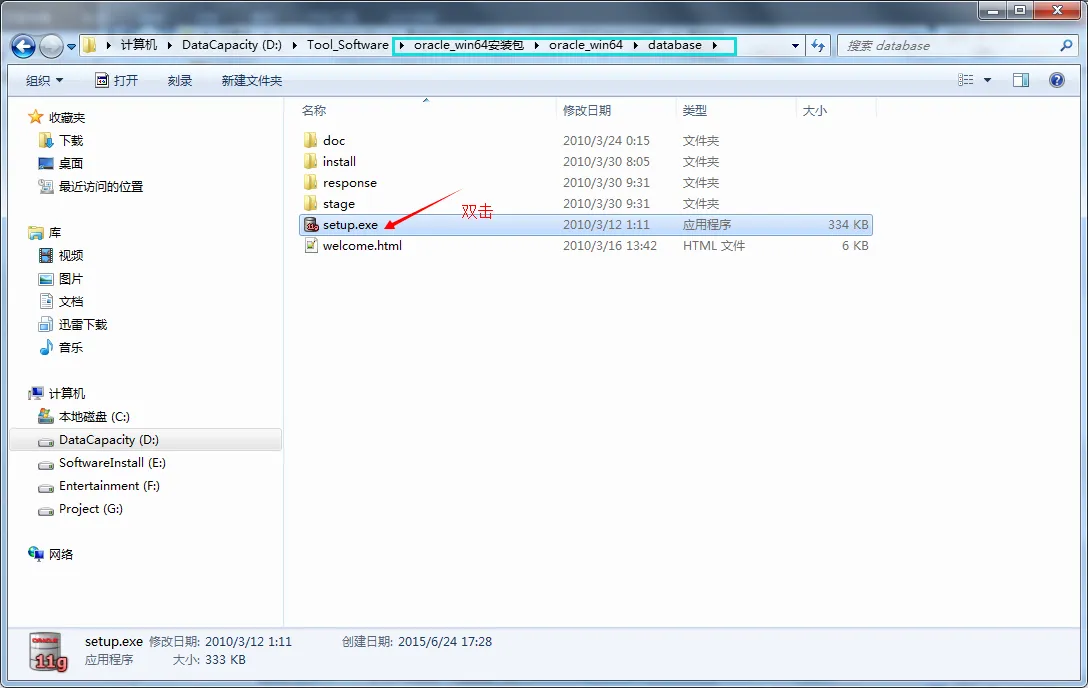This screenshot has width=1088, height=688.
Task: Open 最近访问的位置 in favorites
Action: pos(101,187)
